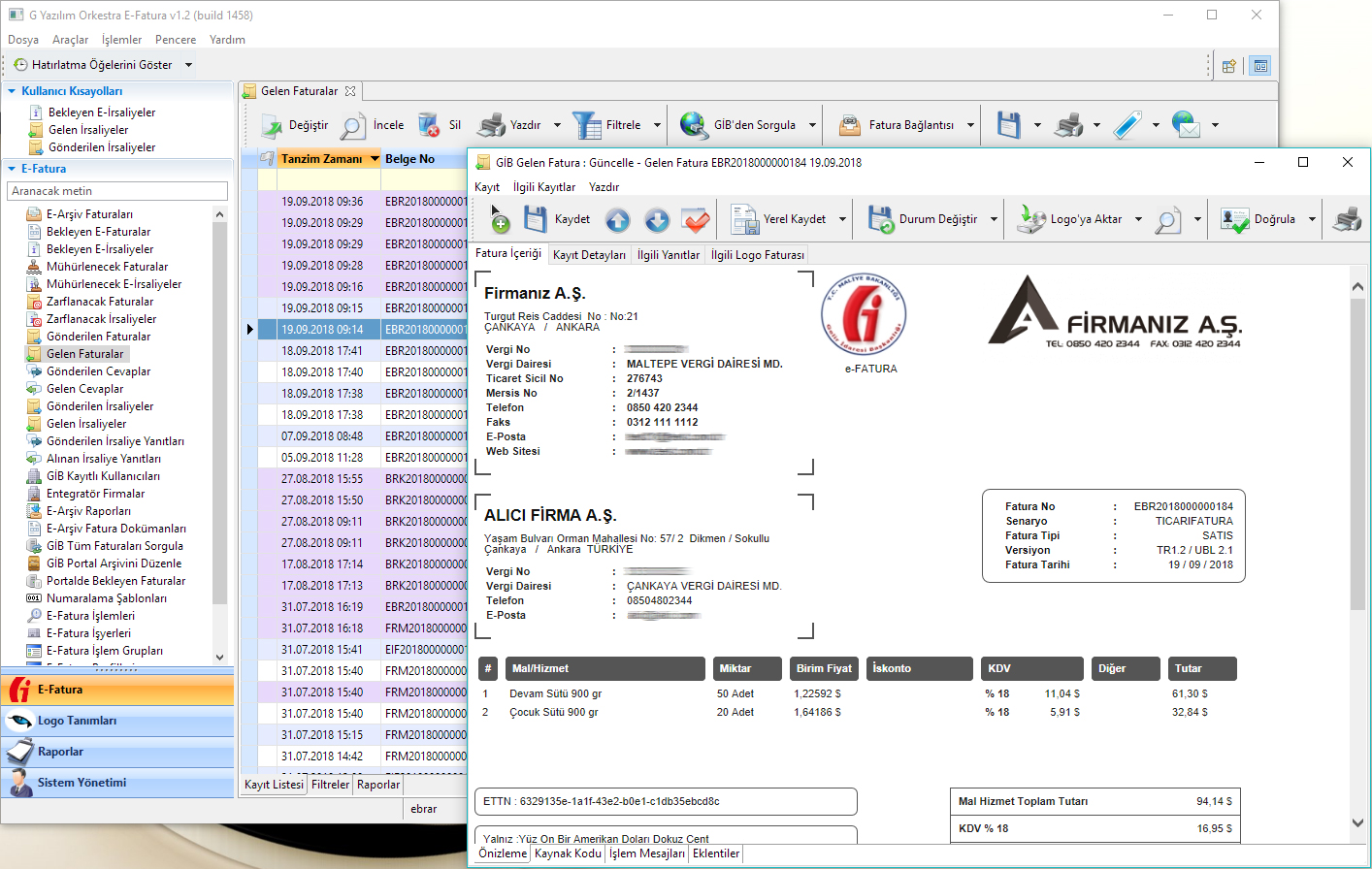This screenshot has width=1372, height=869.
Task: Switch to the Kaynak Kodu tab
Action: (568, 853)
